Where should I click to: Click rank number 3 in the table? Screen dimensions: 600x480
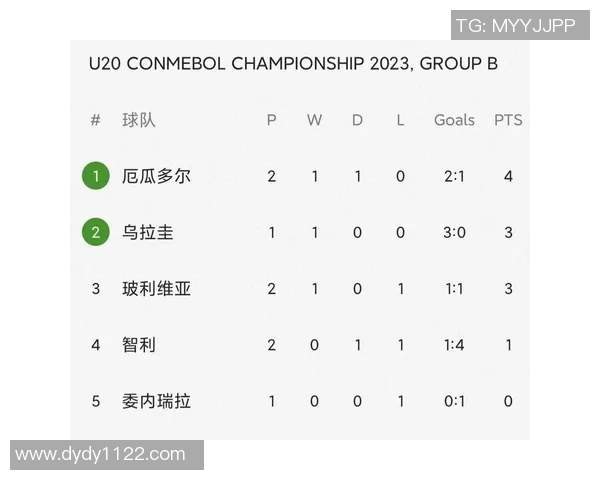pos(96,289)
